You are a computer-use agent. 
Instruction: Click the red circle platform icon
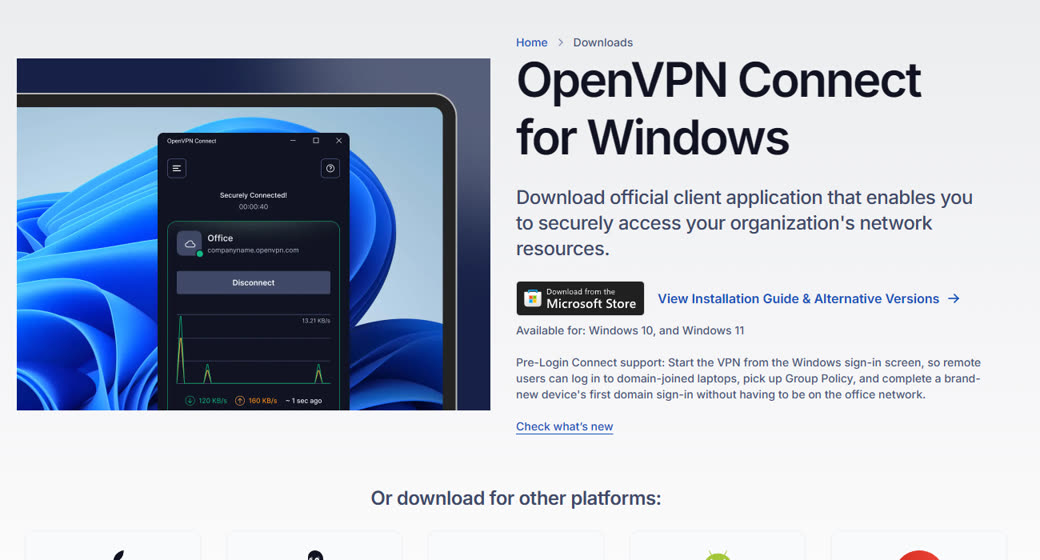tap(919, 555)
